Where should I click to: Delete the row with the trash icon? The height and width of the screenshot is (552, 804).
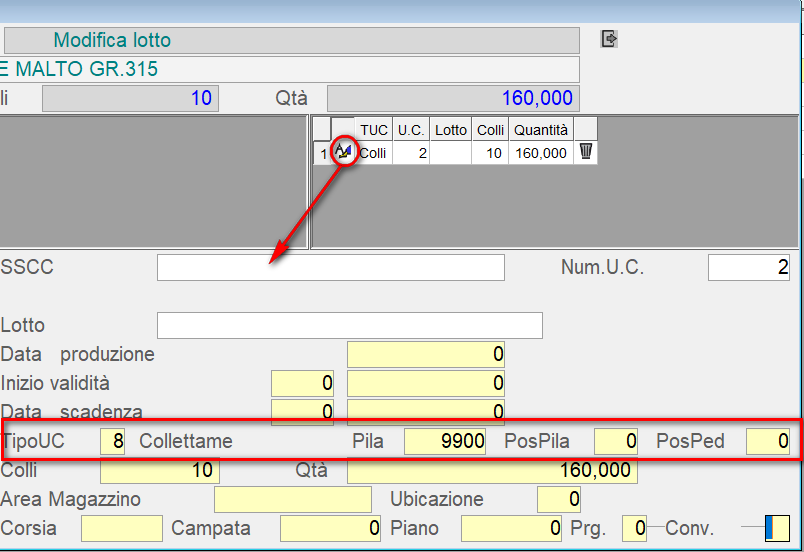(586, 152)
